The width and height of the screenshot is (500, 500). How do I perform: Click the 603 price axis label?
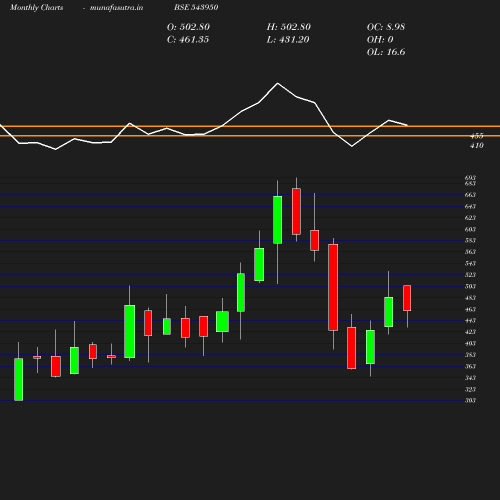click(x=470, y=229)
